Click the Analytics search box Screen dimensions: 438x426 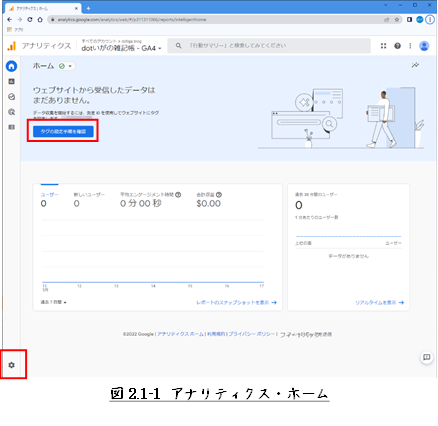coord(269,46)
